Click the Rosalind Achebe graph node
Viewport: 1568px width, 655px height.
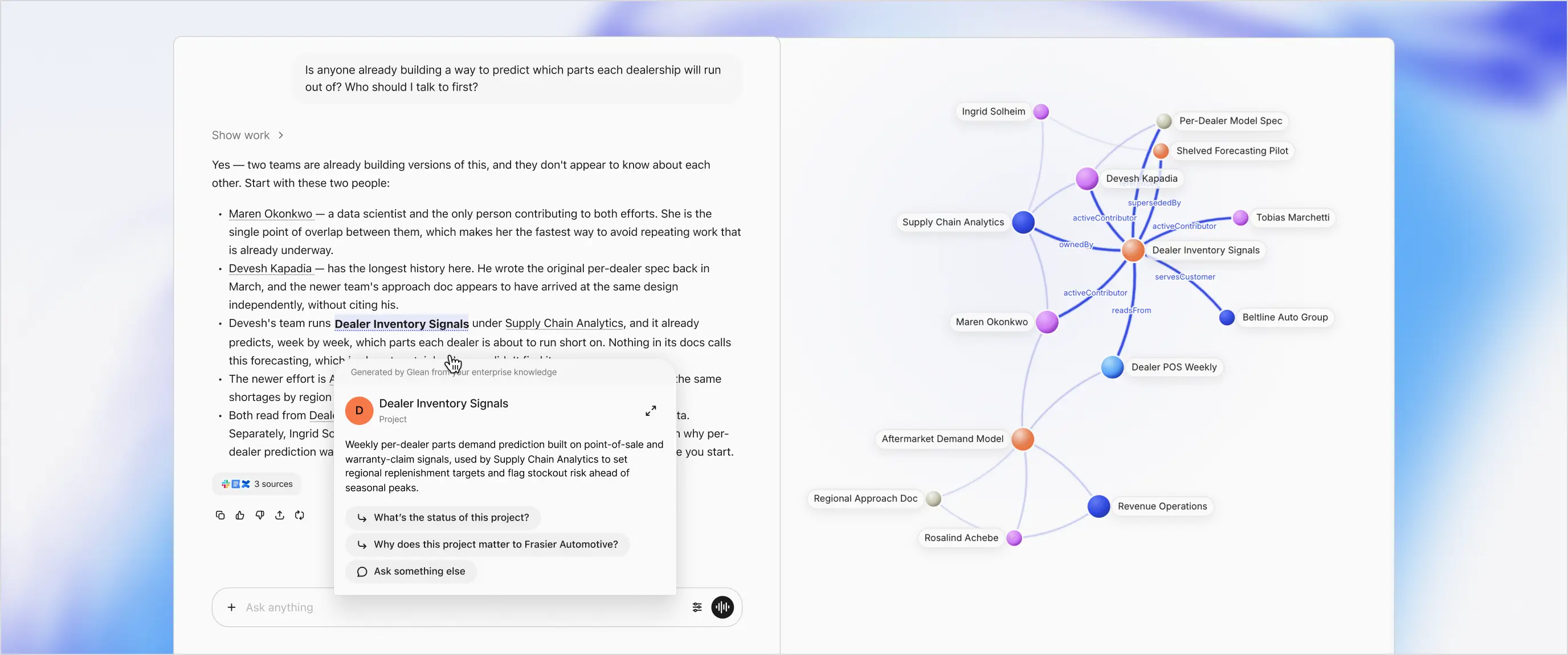point(1014,538)
